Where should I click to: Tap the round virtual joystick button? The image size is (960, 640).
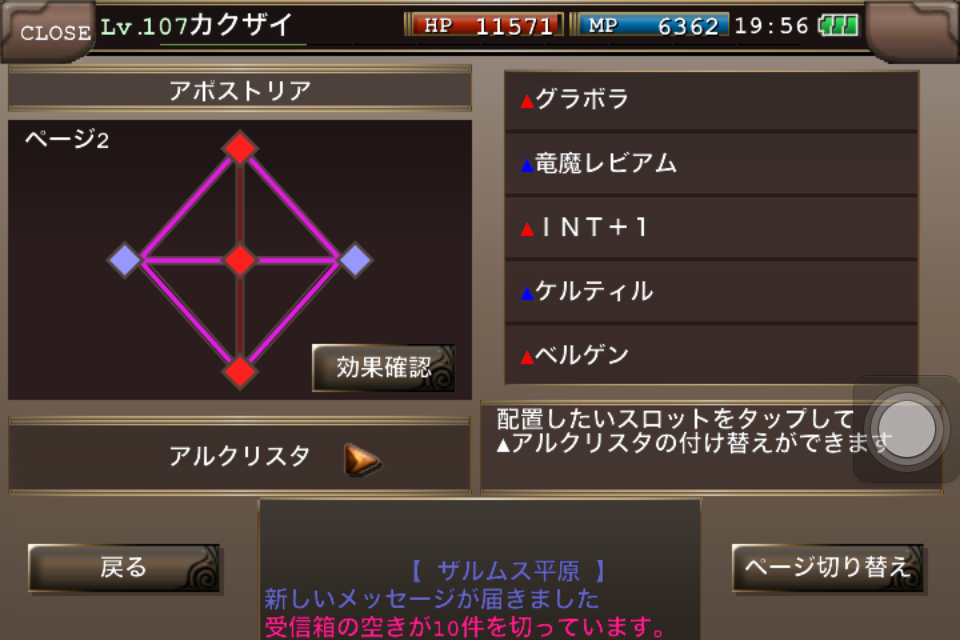pyautogui.click(x=907, y=429)
